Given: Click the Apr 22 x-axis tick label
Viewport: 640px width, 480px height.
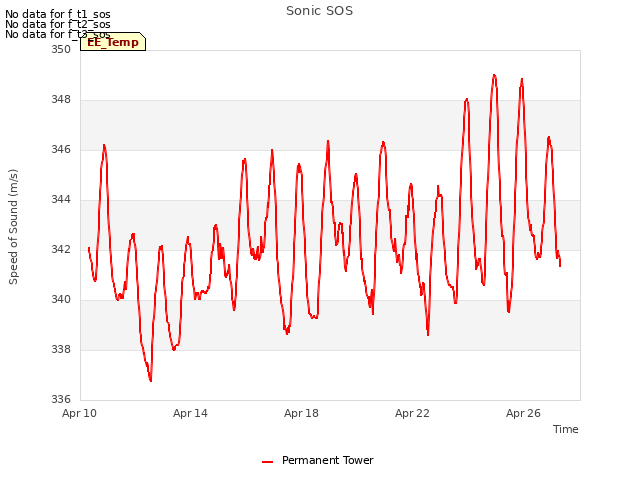Looking at the screenshot, I should pyautogui.click(x=412, y=413).
